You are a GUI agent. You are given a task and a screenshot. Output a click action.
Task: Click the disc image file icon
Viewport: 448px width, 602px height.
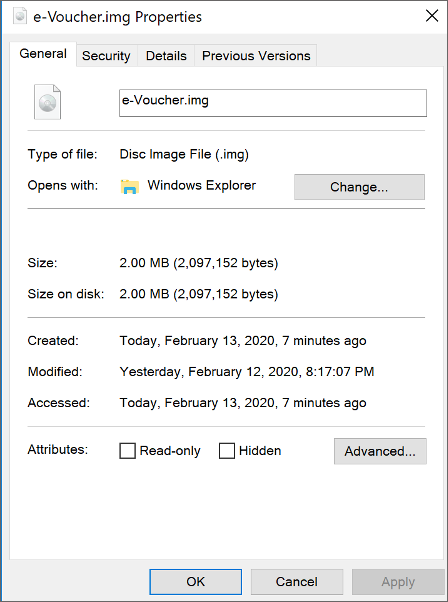[47, 102]
